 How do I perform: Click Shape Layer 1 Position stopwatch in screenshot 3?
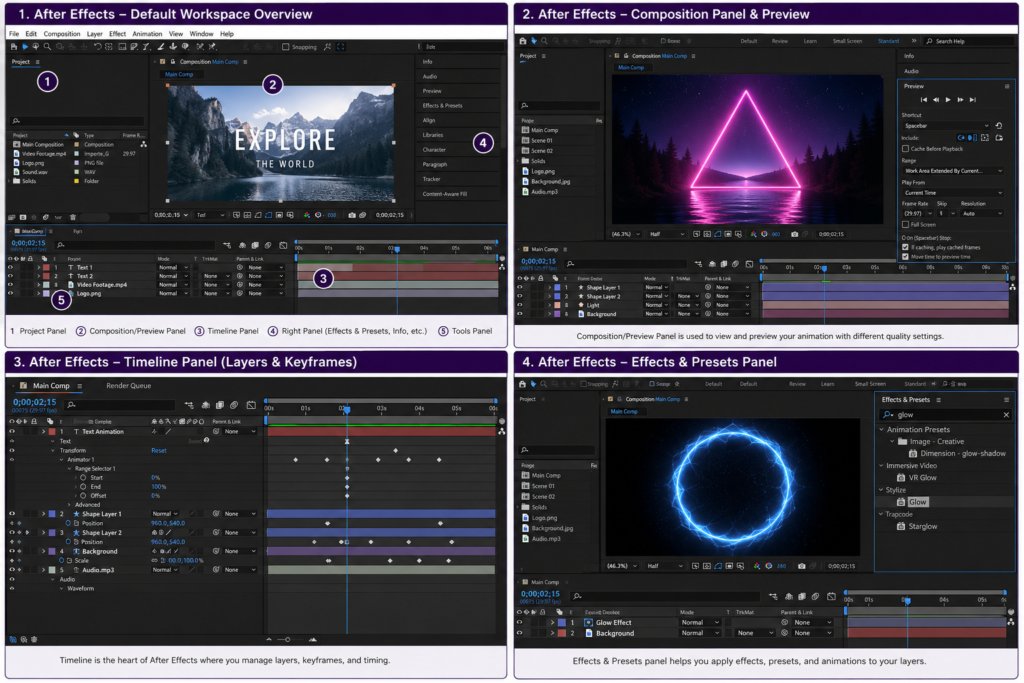pyautogui.click(x=68, y=524)
